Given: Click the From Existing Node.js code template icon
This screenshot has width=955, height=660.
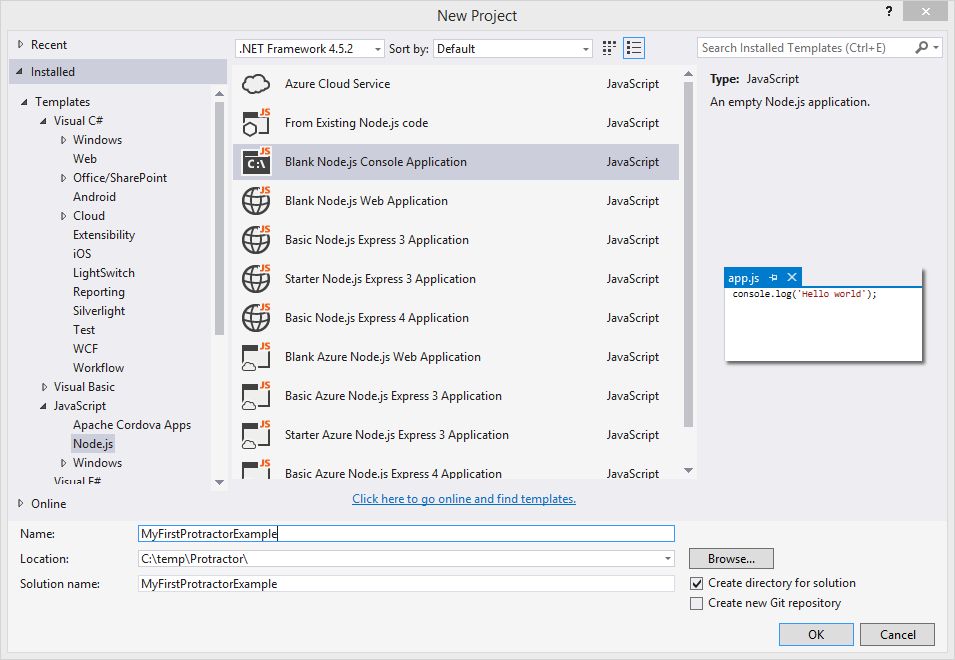Looking at the screenshot, I should [x=256, y=122].
